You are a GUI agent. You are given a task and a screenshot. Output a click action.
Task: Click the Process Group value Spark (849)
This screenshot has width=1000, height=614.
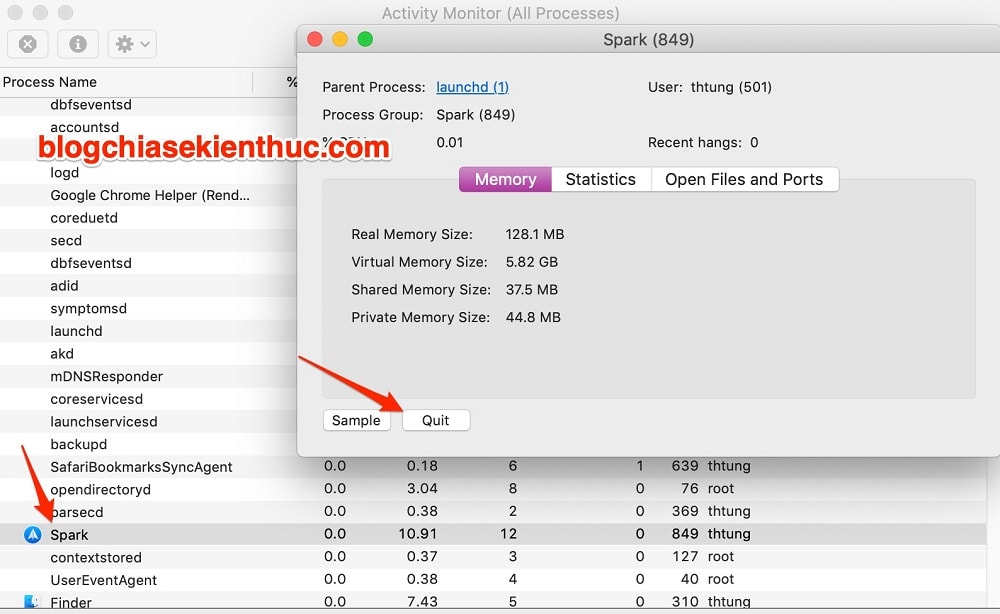tap(476, 115)
